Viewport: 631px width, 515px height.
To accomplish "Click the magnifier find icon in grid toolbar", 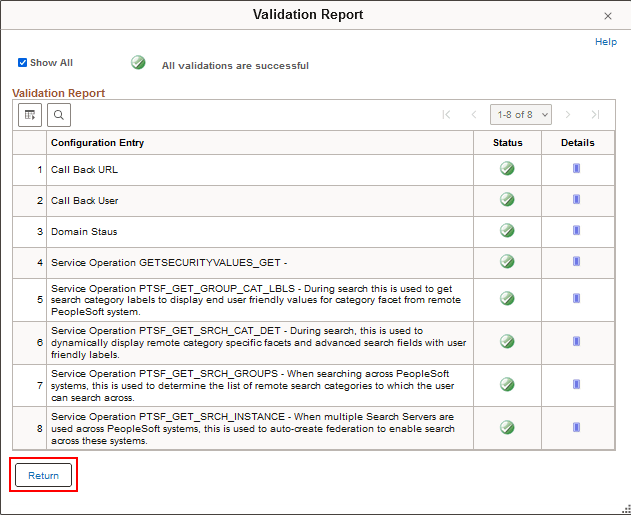I will click(59, 115).
